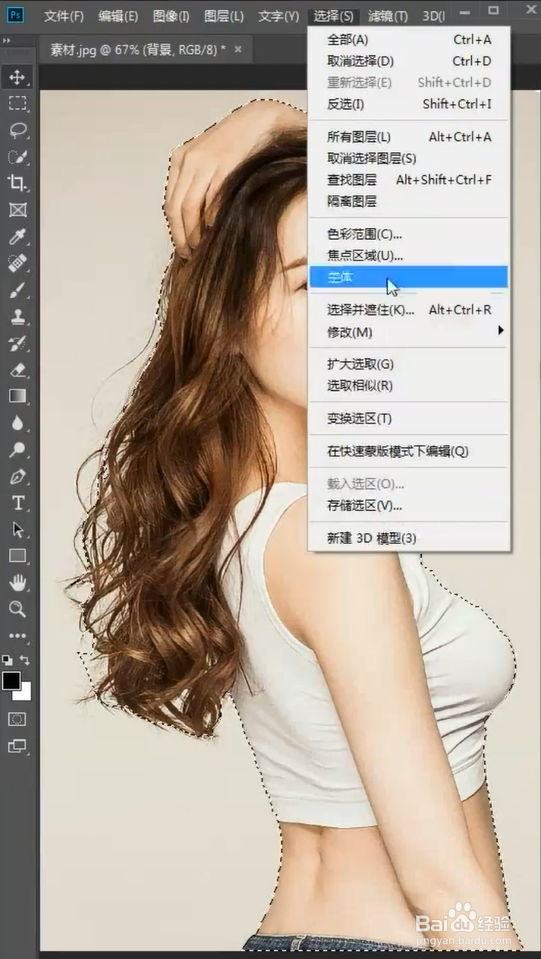
Task: Choose 新建 3D 模型(3) item
Action: point(408,538)
